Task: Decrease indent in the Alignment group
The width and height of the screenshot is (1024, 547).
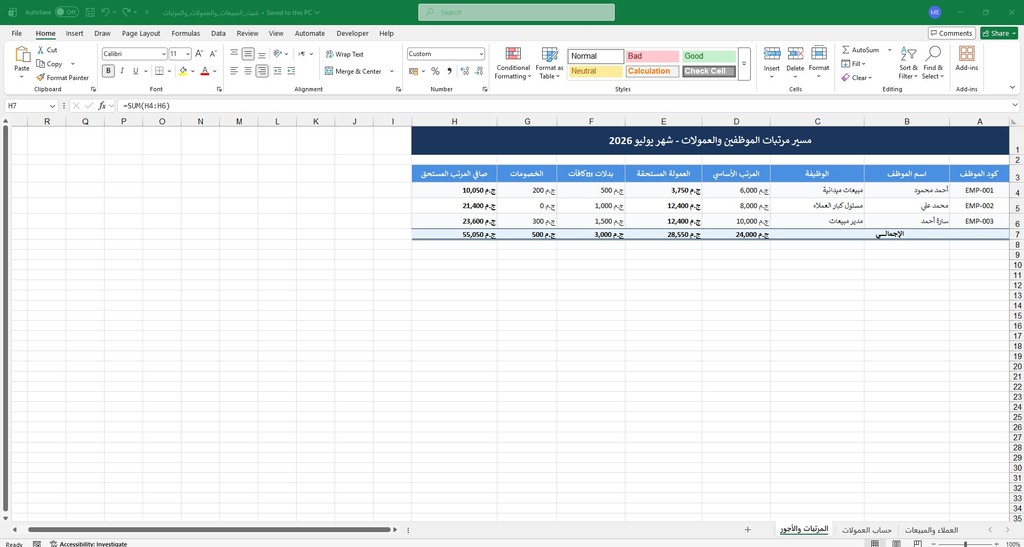Action: point(278,71)
